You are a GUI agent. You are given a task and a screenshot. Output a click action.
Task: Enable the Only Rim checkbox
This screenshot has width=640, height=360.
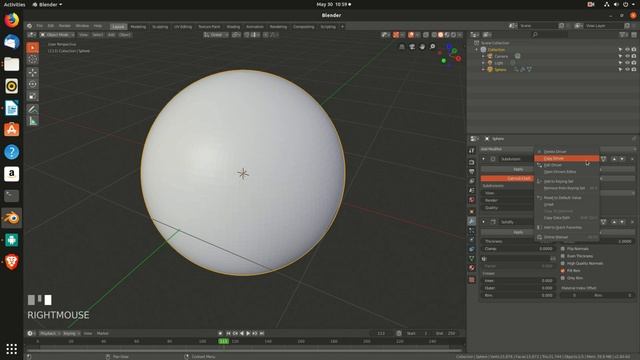coord(563,278)
